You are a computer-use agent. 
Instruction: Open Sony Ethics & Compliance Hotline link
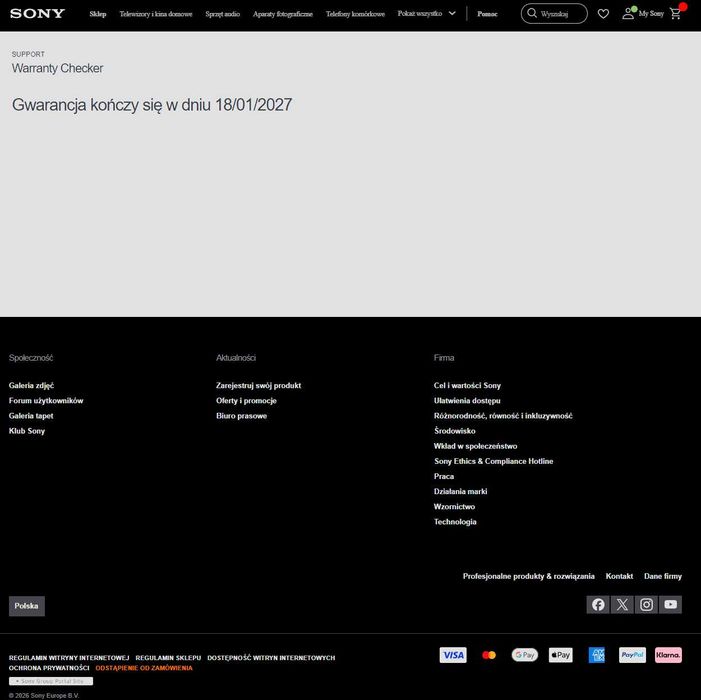click(x=494, y=461)
